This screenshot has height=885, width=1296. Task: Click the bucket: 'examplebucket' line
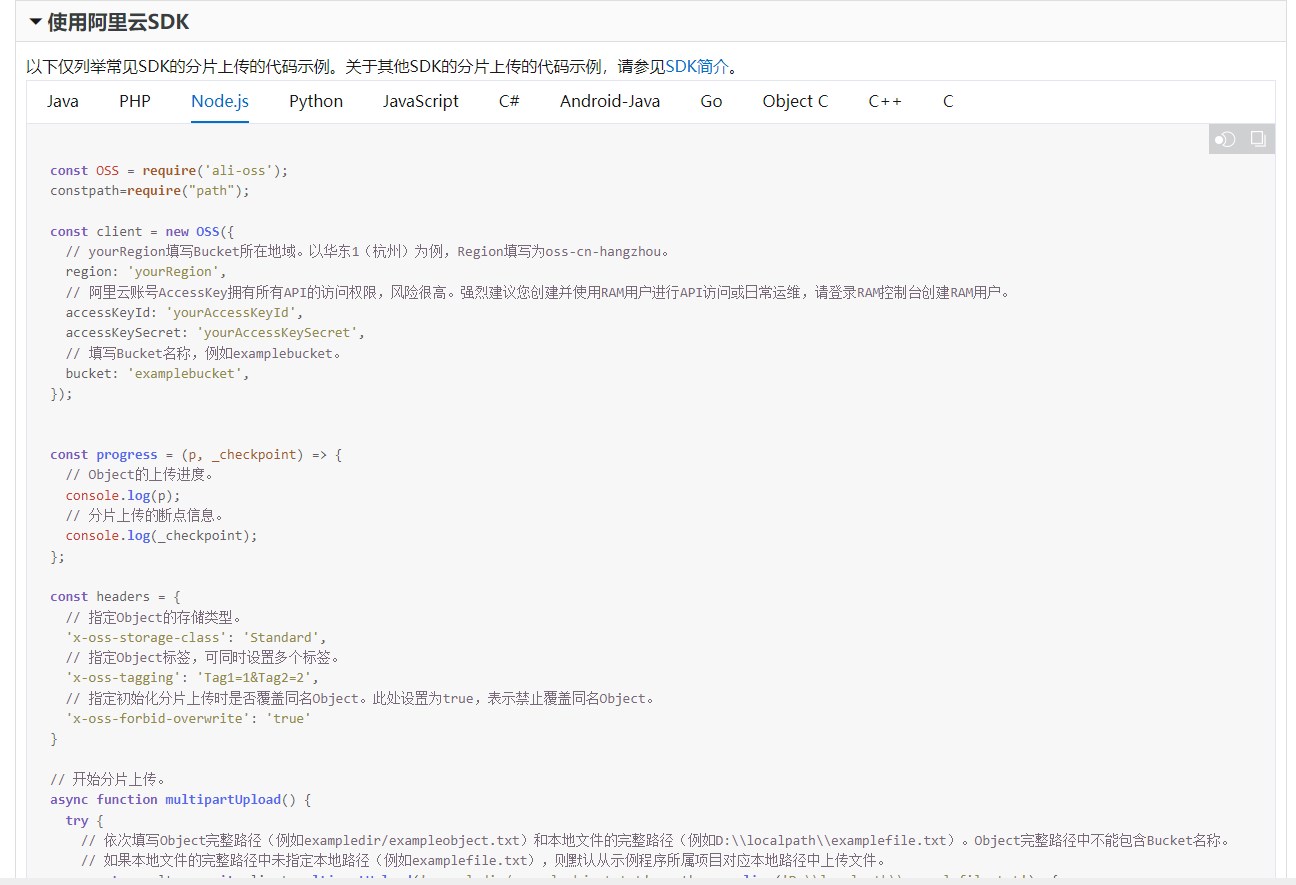(157, 373)
